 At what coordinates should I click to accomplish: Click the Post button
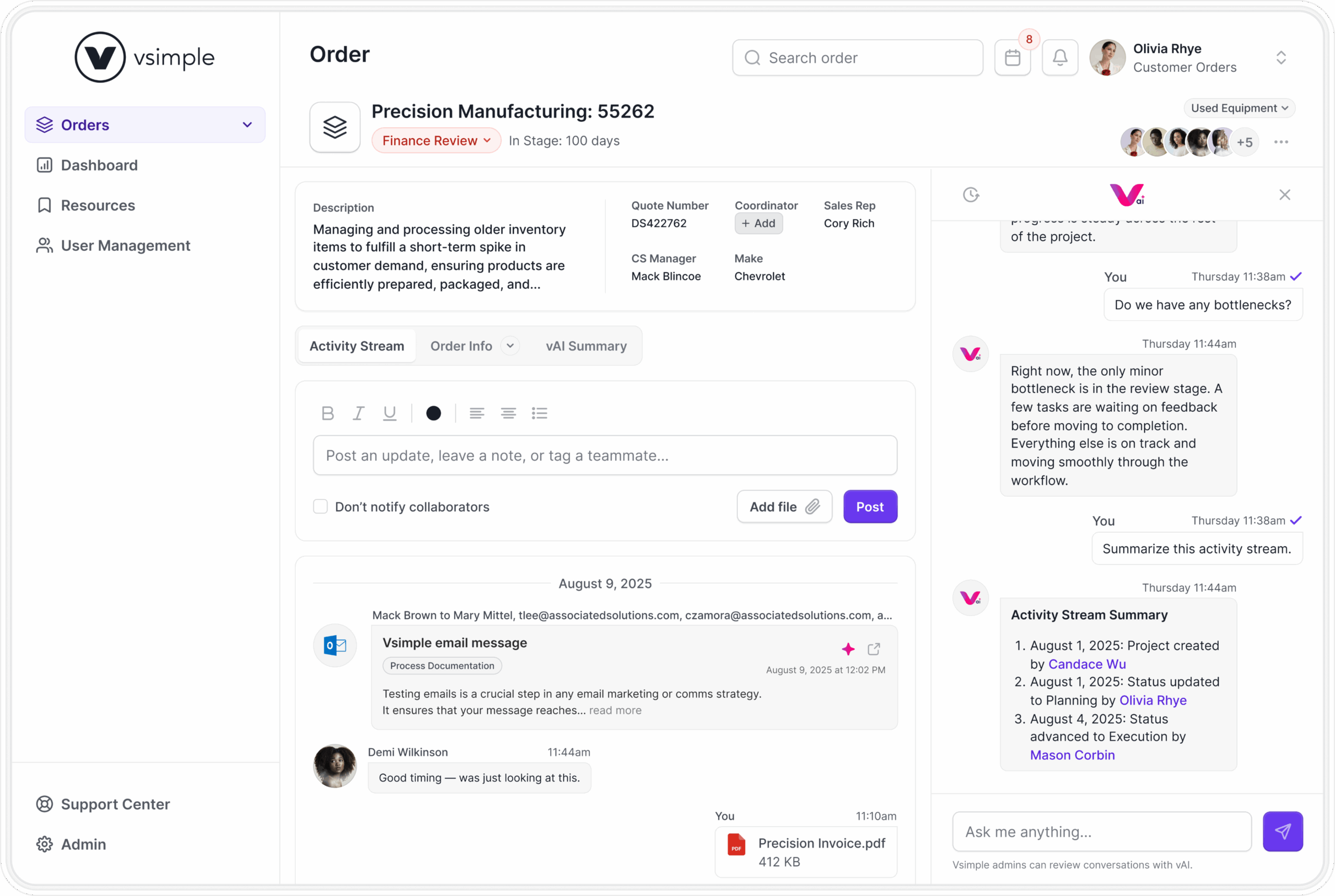coord(870,507)
